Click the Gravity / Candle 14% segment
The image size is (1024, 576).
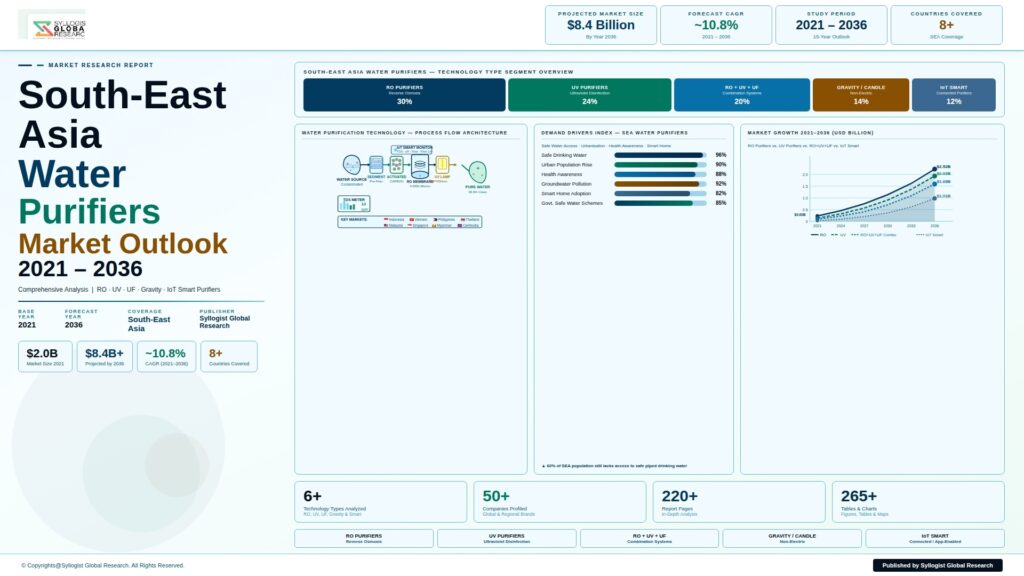[x=860, y=94]
